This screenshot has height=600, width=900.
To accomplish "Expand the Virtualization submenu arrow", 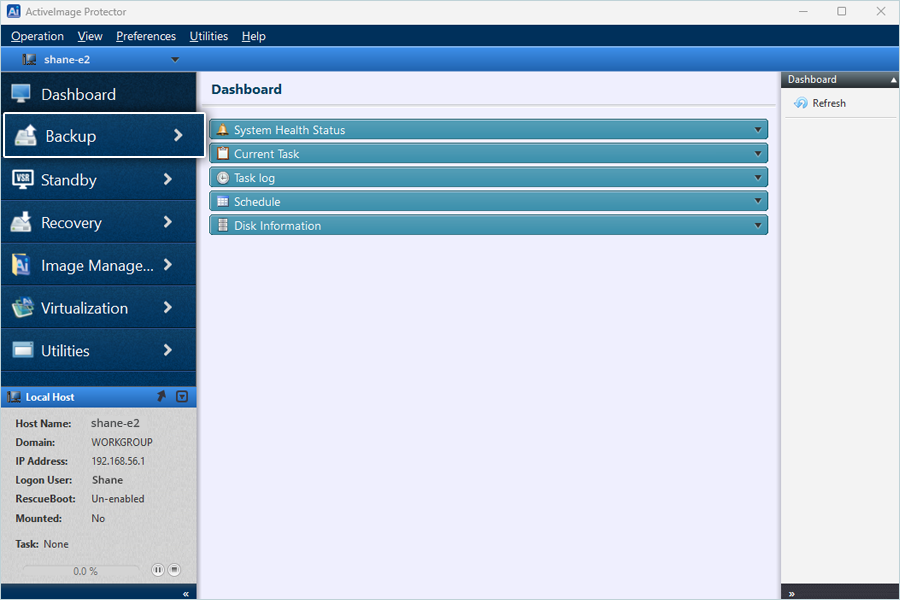I will pos(168,307).
